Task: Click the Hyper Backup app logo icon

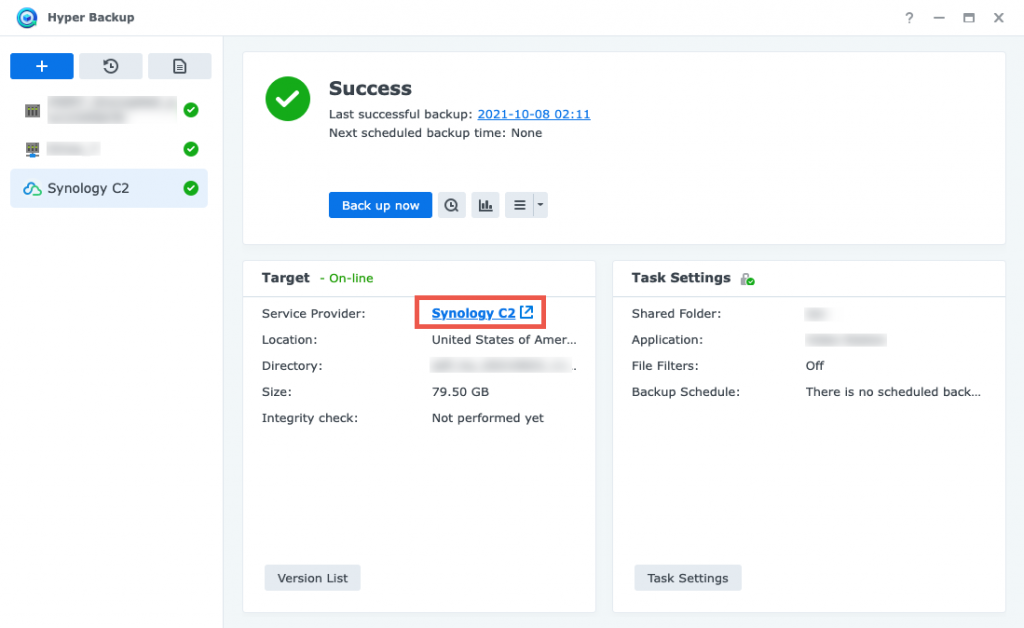Action: pyautogui.click(x=27, y=18)
